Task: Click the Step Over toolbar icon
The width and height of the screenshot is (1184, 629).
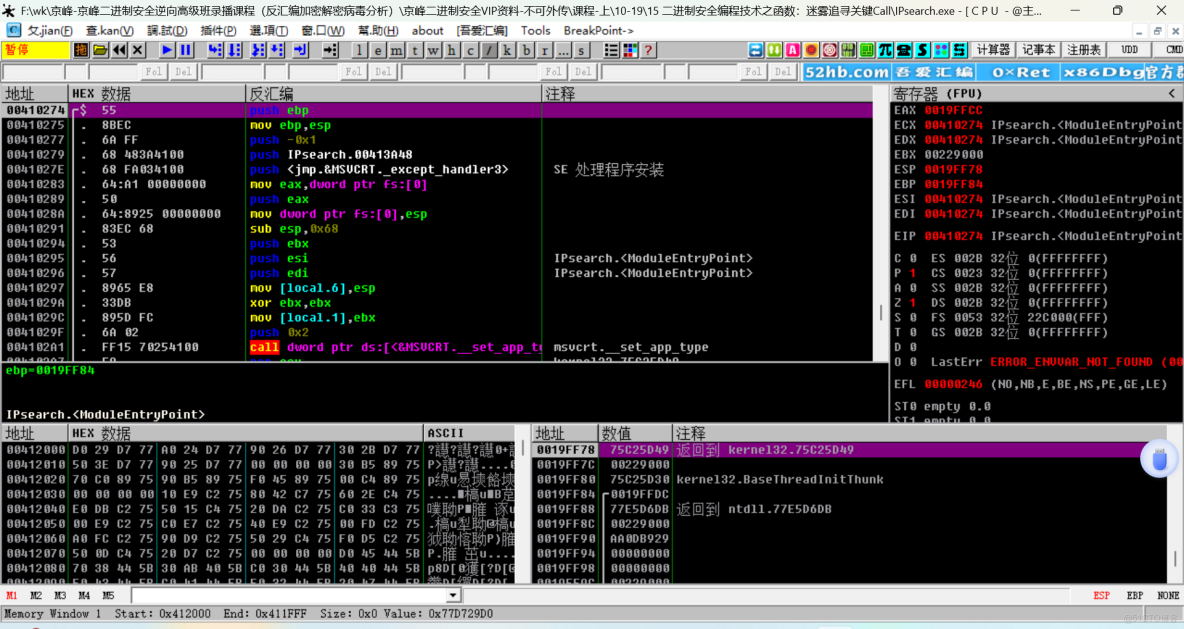Action: [235, 51]
